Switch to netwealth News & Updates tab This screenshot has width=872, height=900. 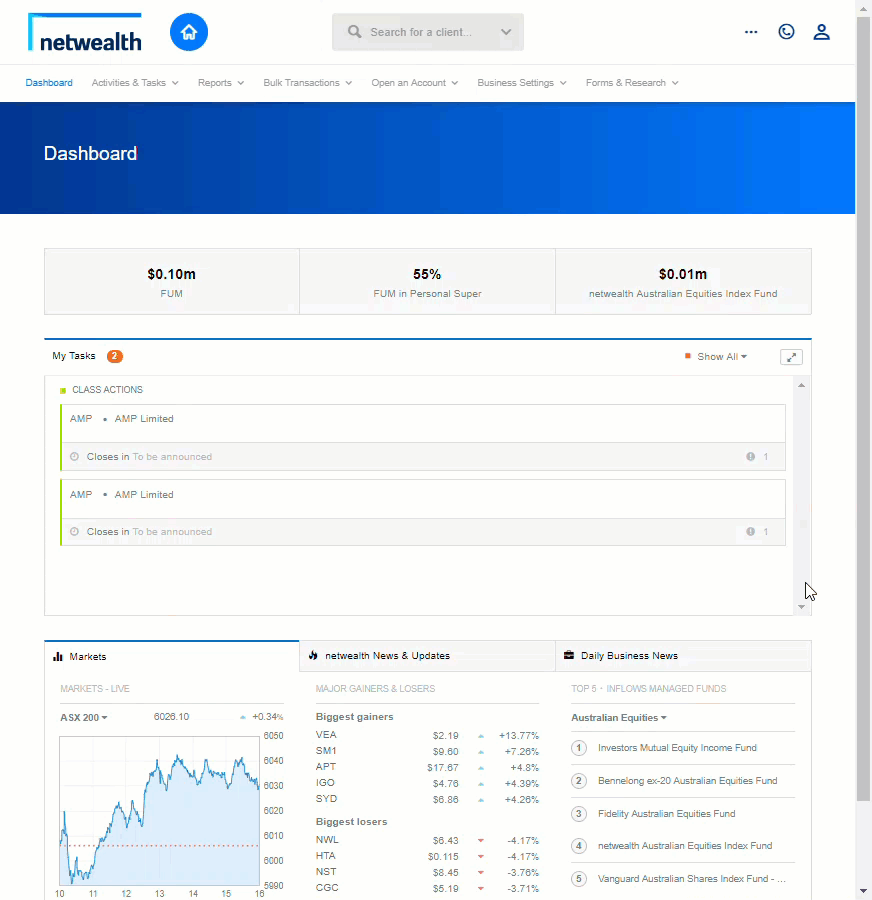(427, 655)
